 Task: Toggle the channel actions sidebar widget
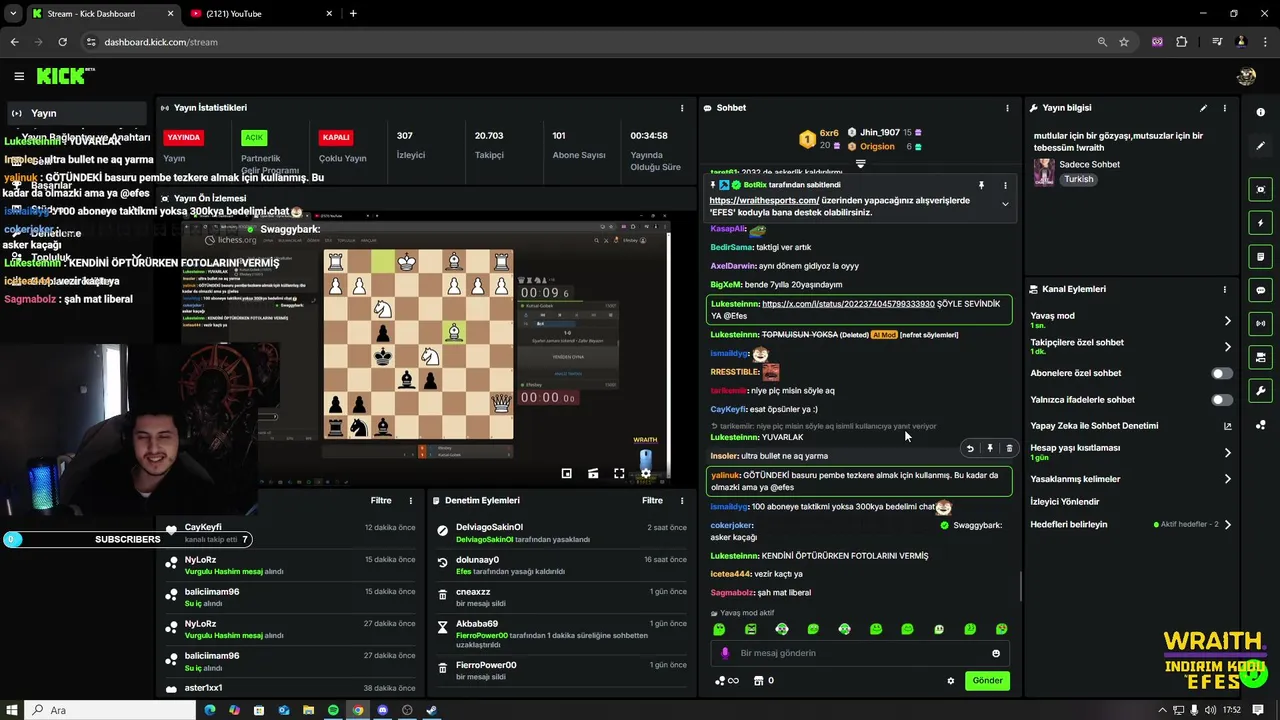tap(1261, 357)
